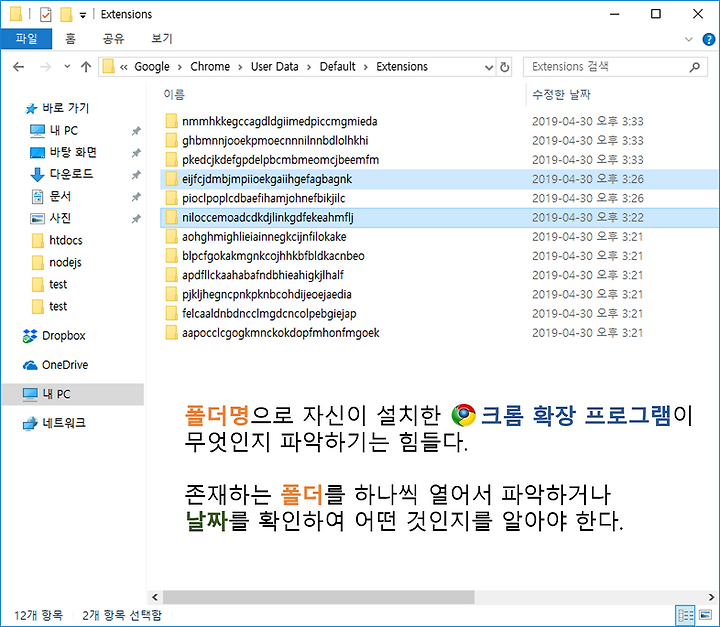Click pin icon next to 다운로드

tap(136, 175)
